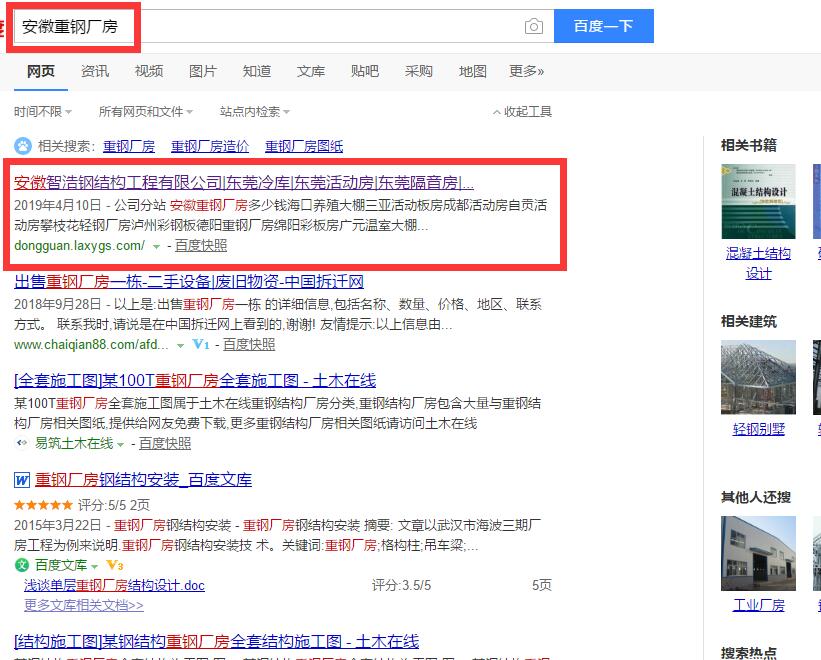Click the 搜索热点 sidebar heading

749,653
